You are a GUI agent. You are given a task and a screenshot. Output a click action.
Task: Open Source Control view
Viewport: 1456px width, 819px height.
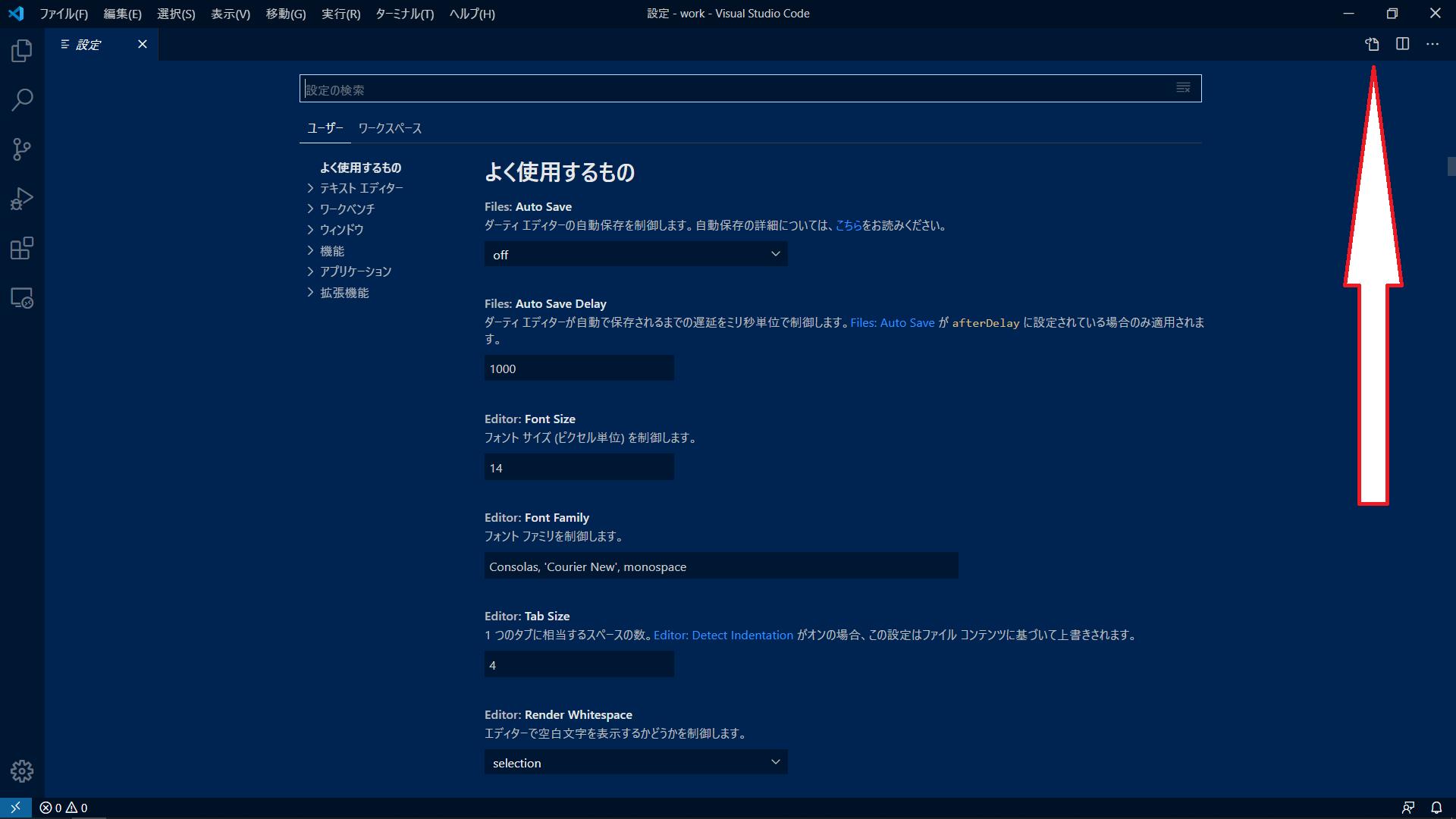[22, 149]
